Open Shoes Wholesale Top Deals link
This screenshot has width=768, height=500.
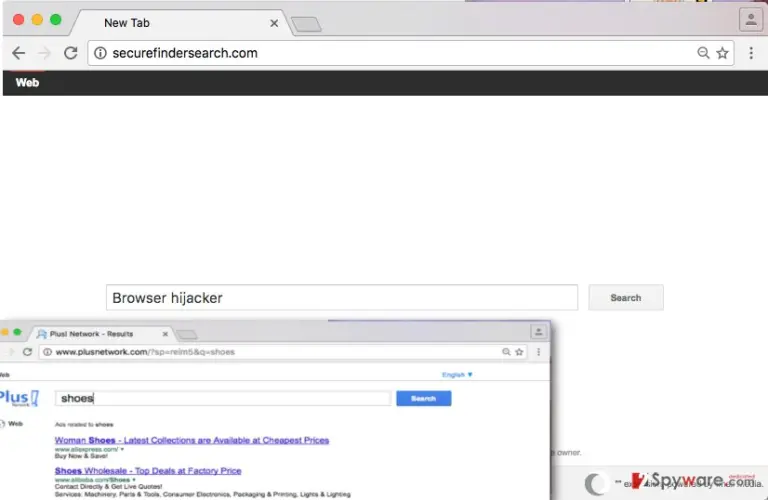click(148, 471)
